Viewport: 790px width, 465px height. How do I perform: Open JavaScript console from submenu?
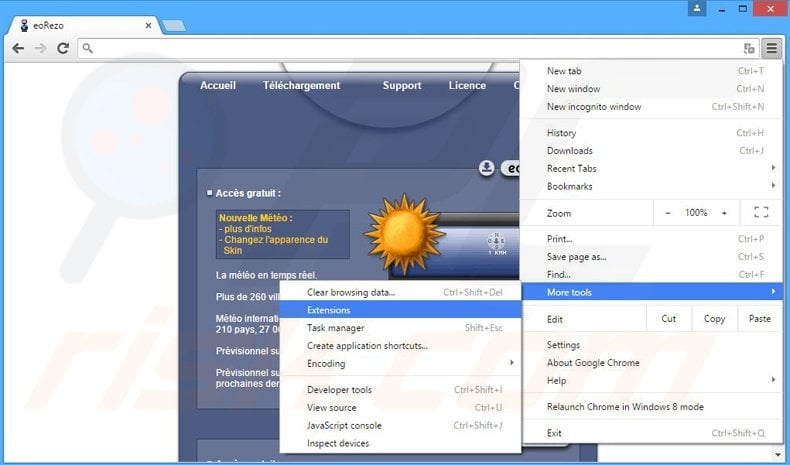401,426
